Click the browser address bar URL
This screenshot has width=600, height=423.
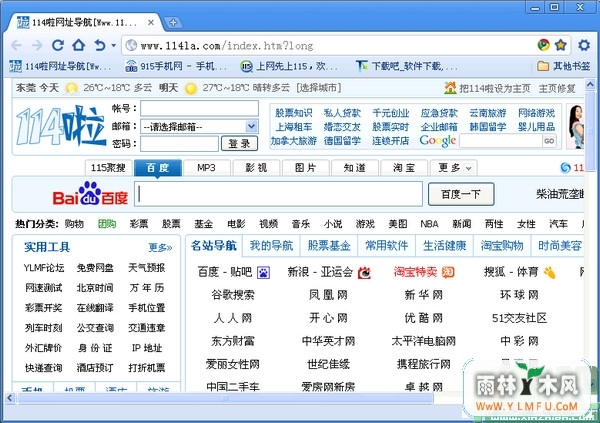(x=227, y=46)
